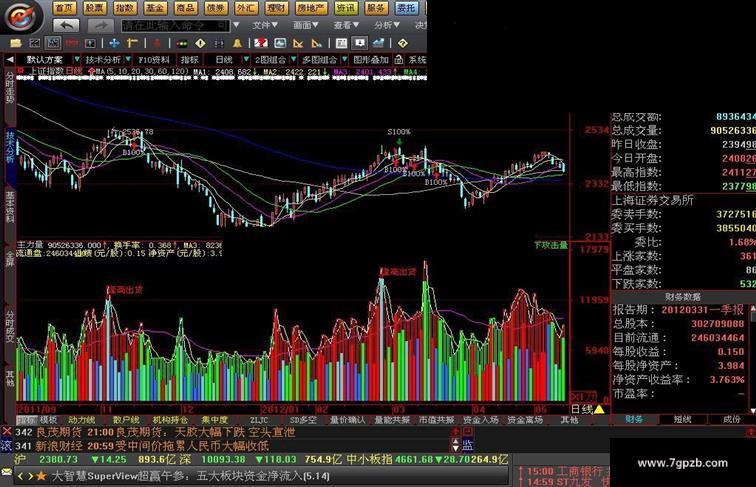Switch to the 财务 tab in side panel
The width and height of the screenshot is (756, 487).
(634, 419)
